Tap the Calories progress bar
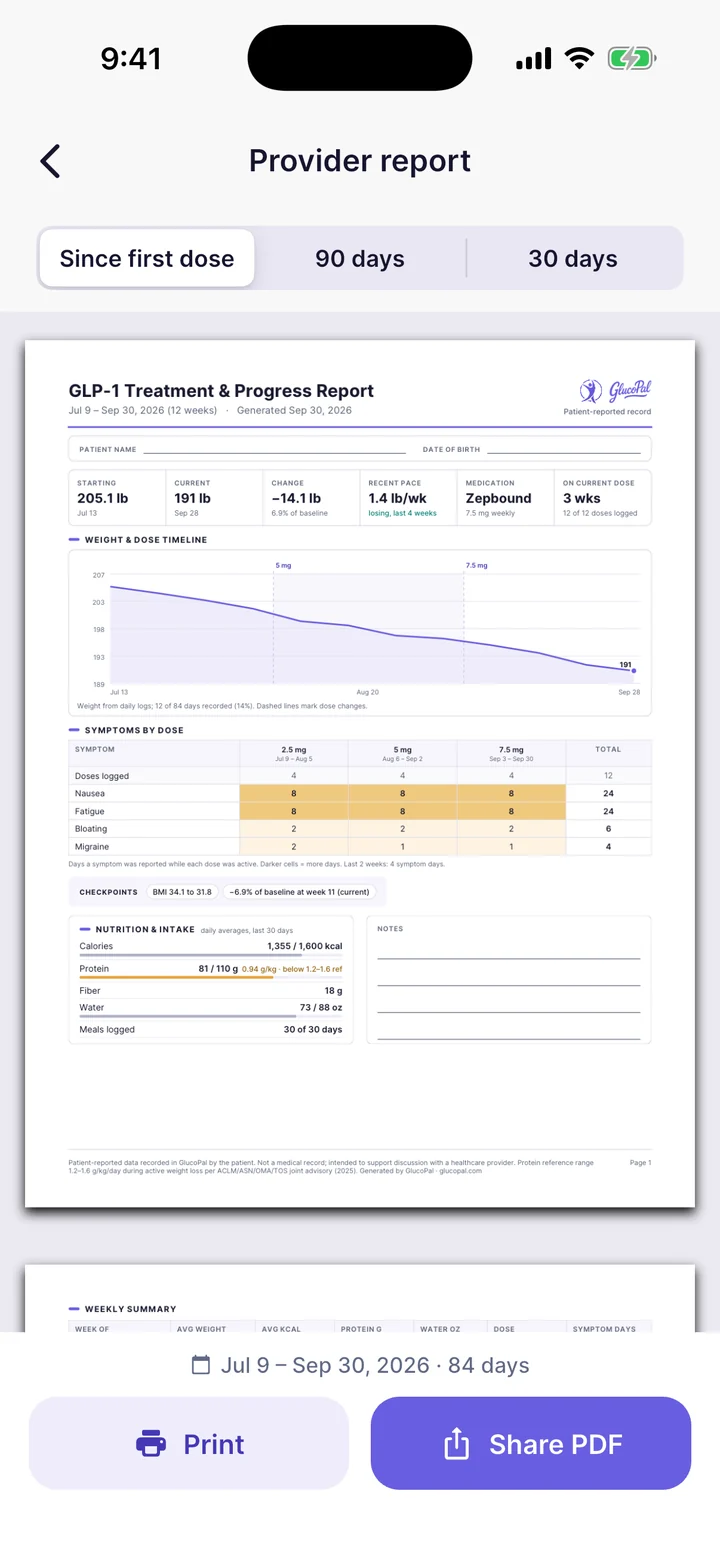 (x=211, y=955)
